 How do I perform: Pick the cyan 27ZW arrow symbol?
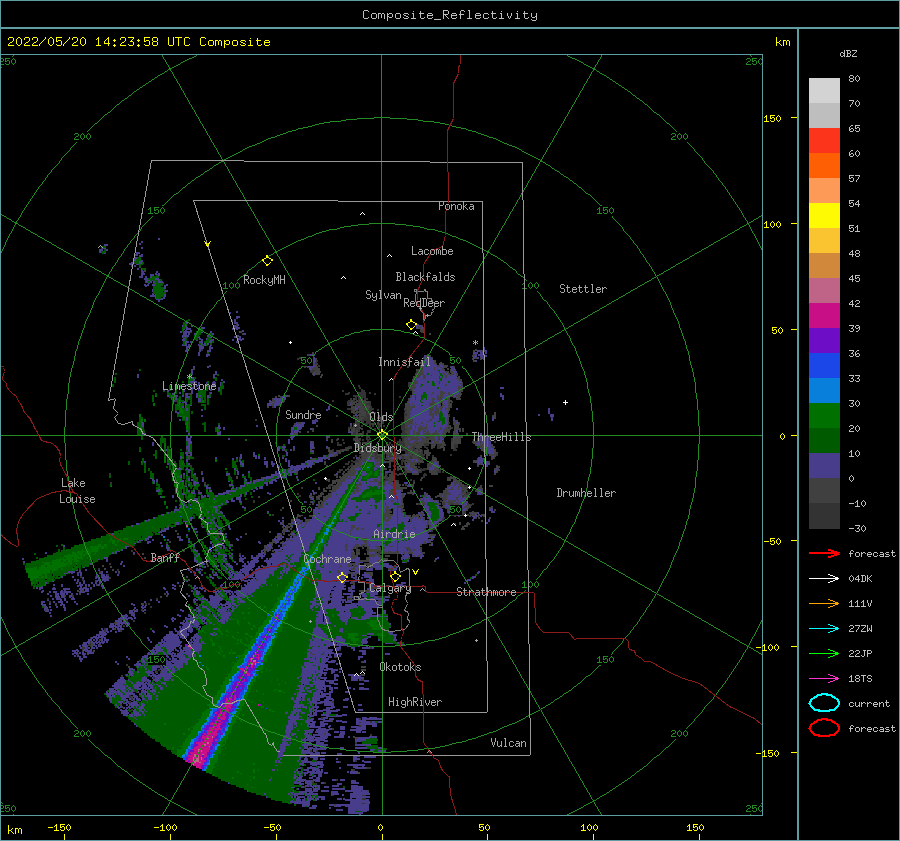824,629
